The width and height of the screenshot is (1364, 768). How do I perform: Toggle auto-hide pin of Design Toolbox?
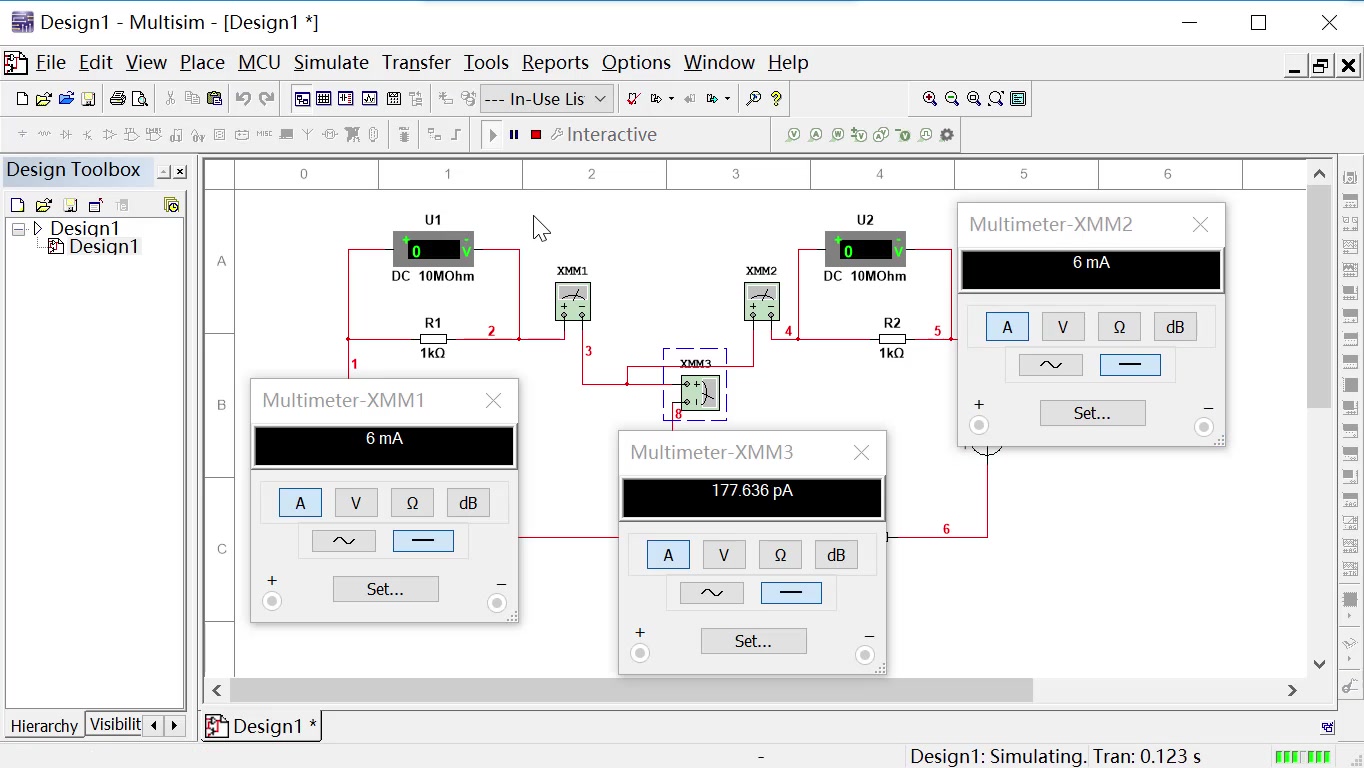point(164,172)
